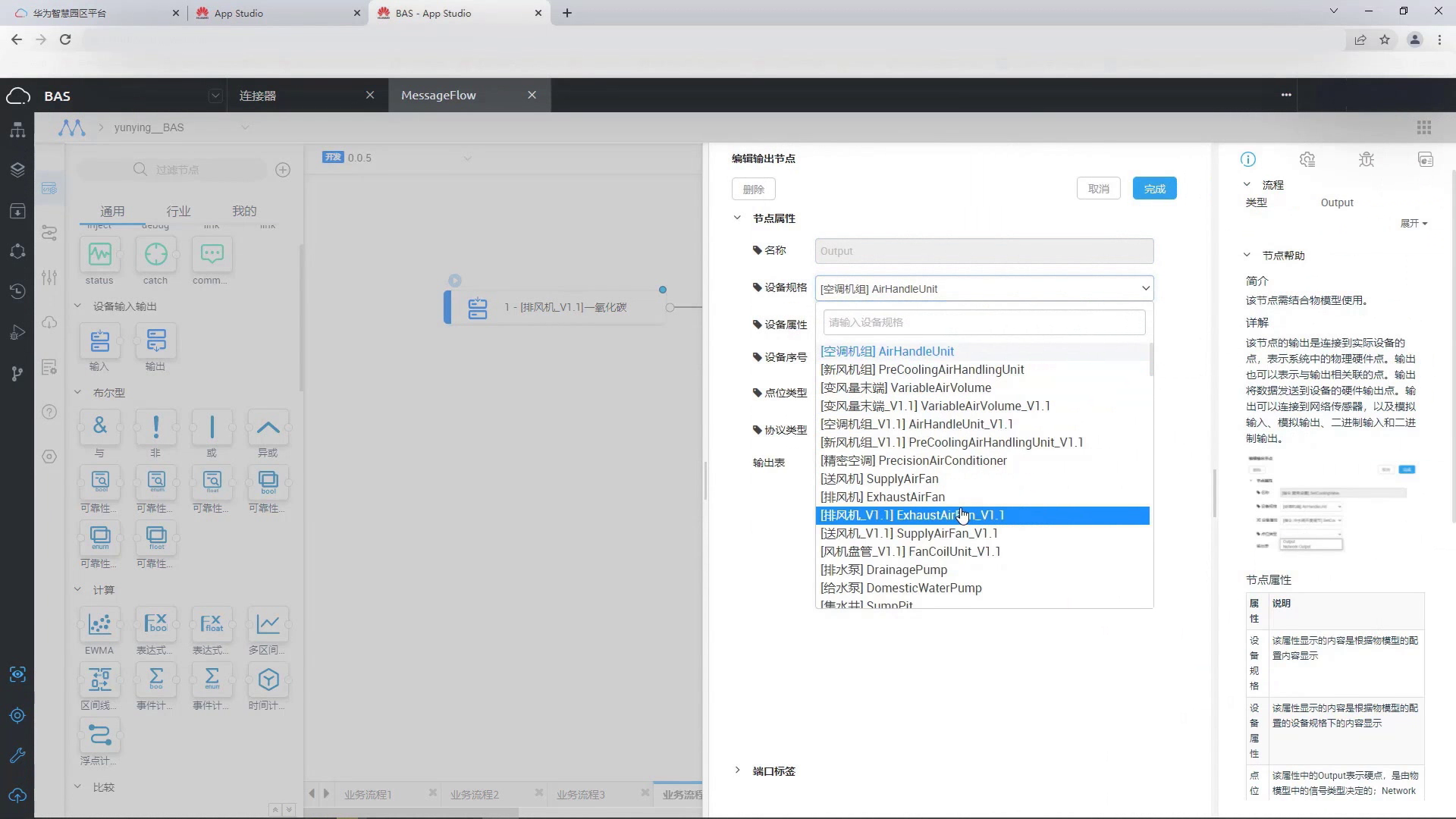Open the version 0.0.5 dropdown

click(x=467, y=158)
